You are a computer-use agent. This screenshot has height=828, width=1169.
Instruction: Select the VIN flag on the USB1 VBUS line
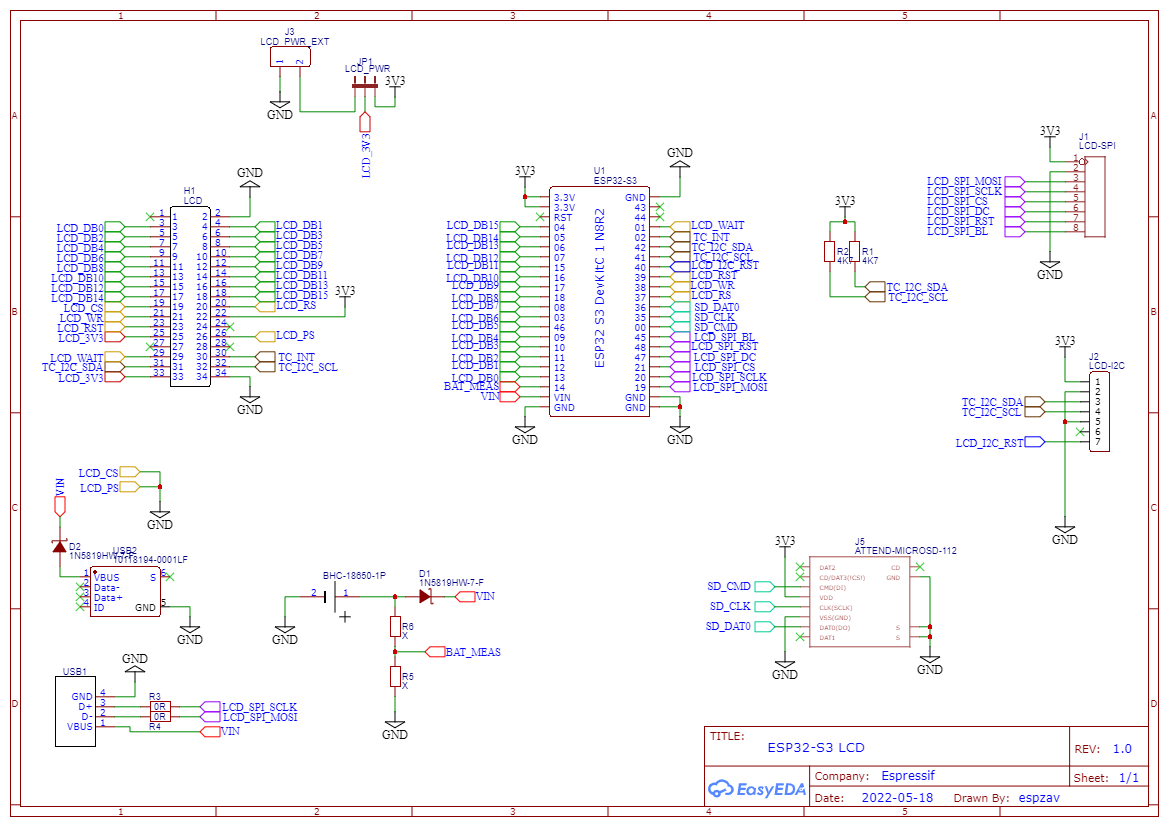[221, 732]
